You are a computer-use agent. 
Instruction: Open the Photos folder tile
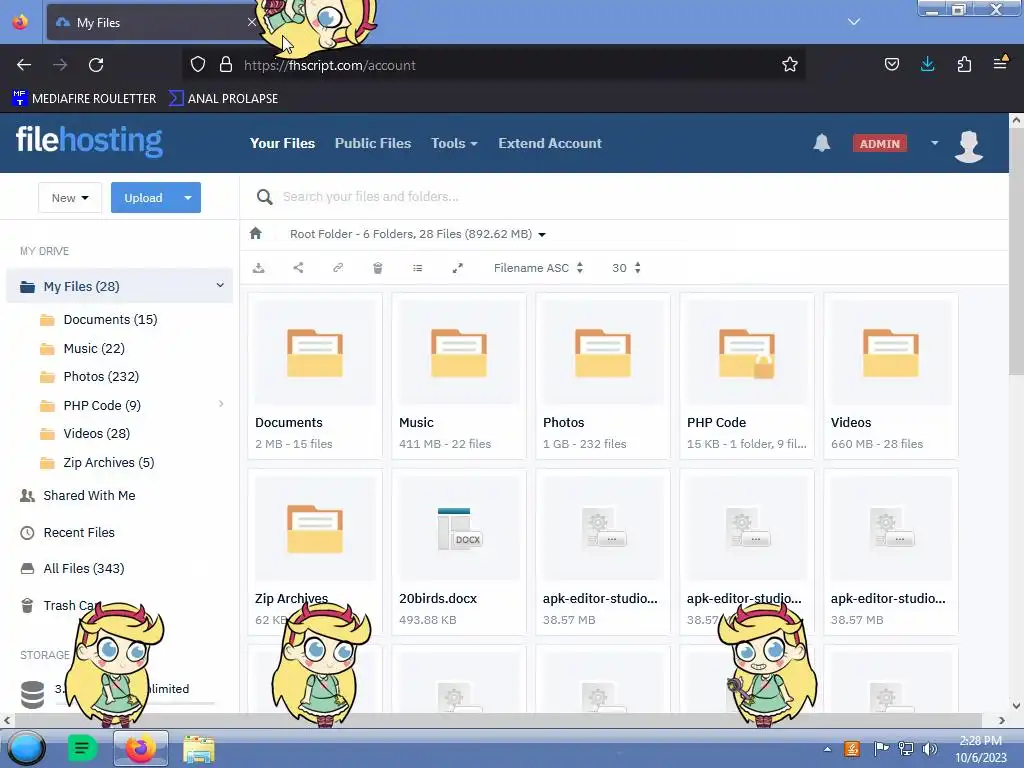(603, 376)
